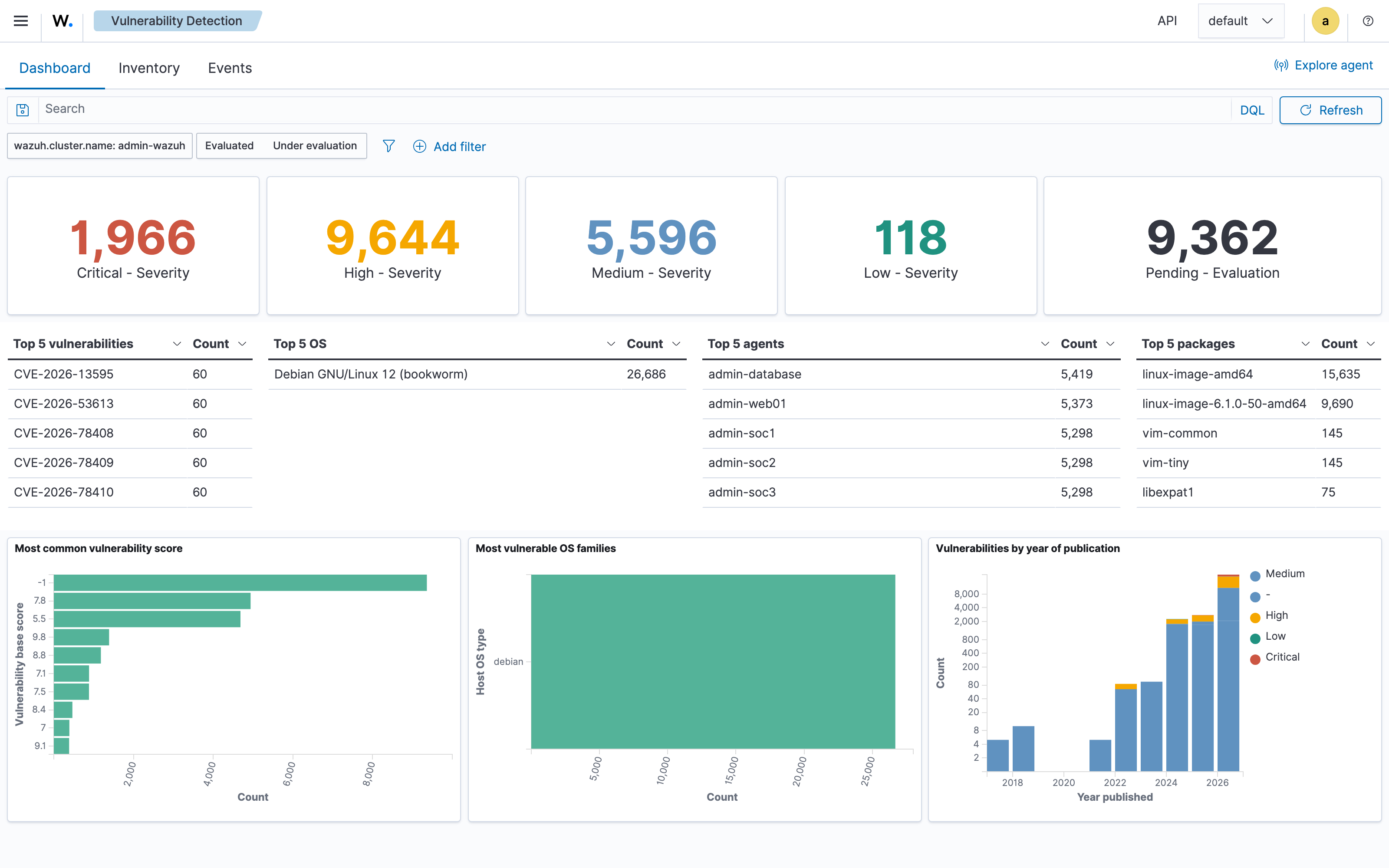Click CVE-2026-13595 in vulnerabilities table
This screenshot has height=868, width=1389.
click(64, 374)
